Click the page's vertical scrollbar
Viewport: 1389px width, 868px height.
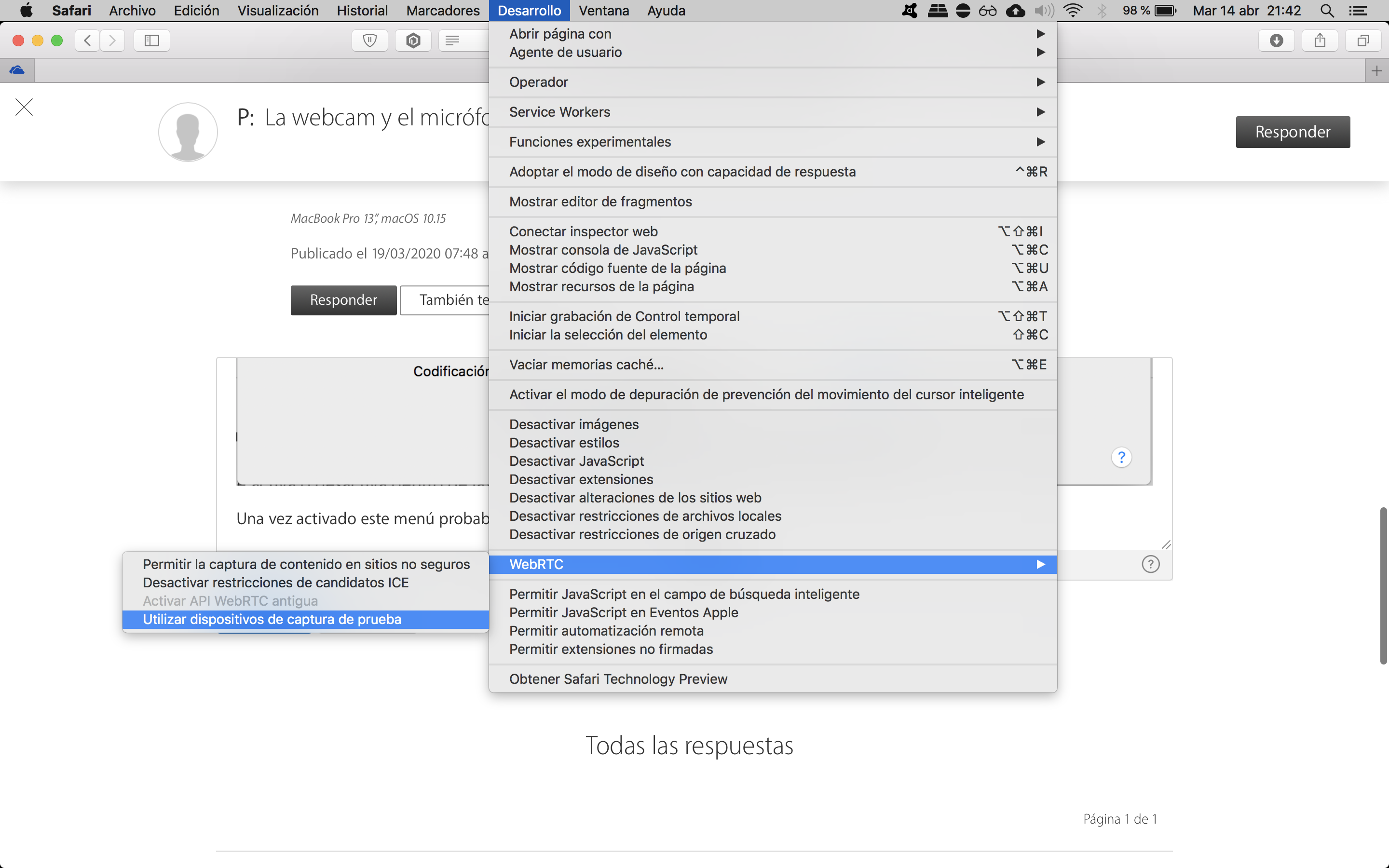click(x=1383, y=585)
